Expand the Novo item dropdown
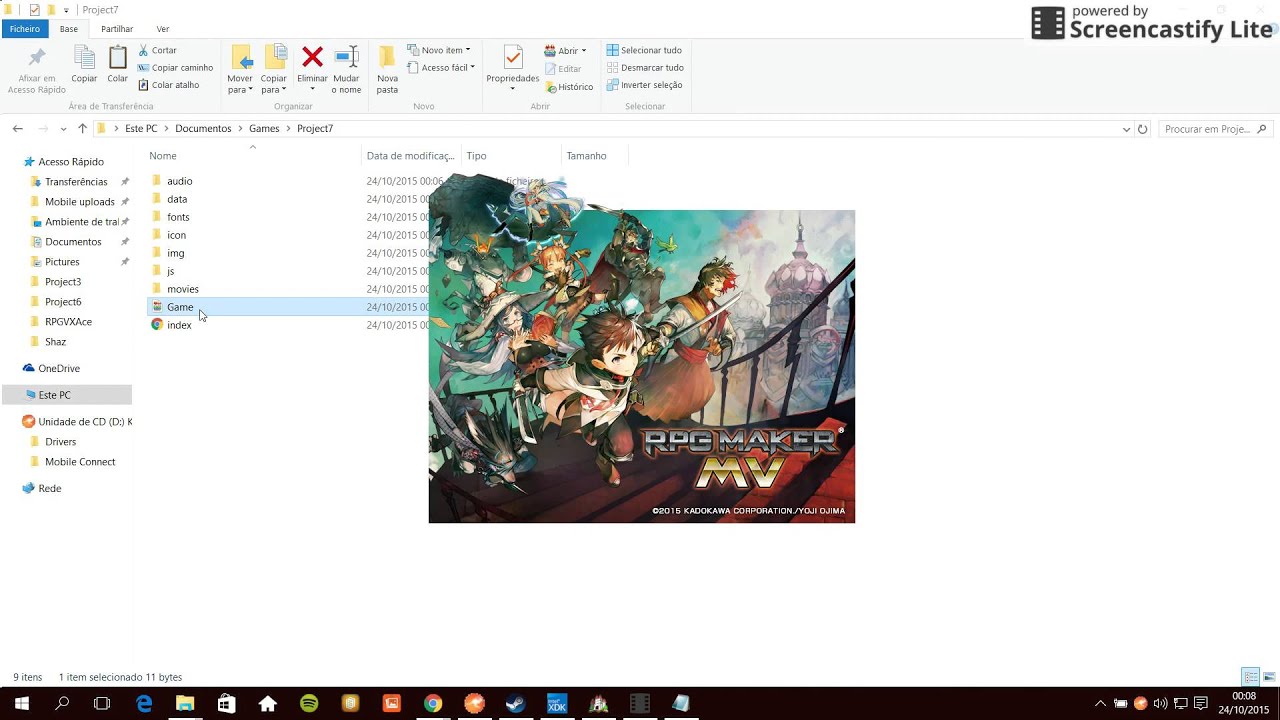The width and height of the screenshot is (1280, 720). pyautogui.click(x=438, y=50)
